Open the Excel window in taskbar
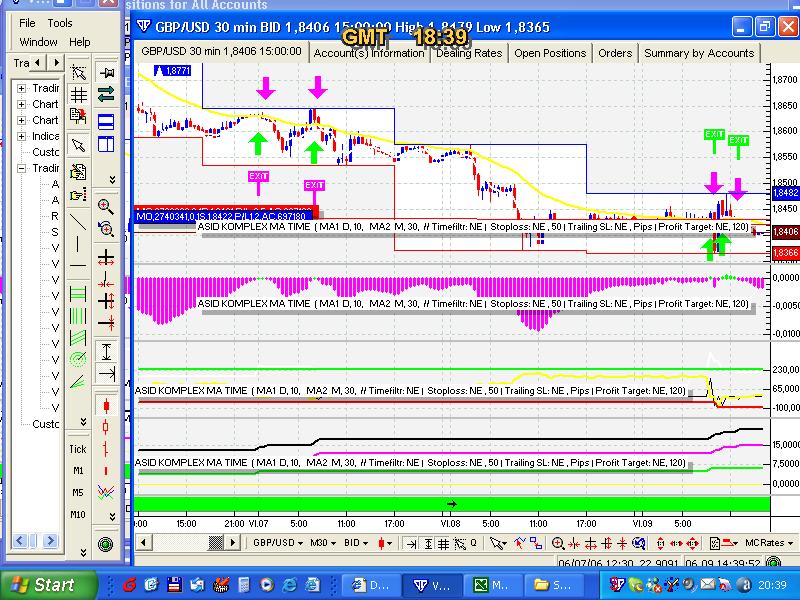The height and width of the screenshot is (600, 800). point(492,585)
